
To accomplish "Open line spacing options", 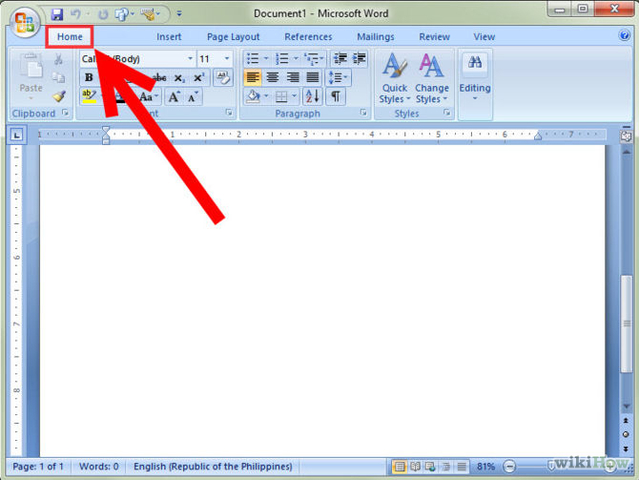I will click(x=338, y=77).
